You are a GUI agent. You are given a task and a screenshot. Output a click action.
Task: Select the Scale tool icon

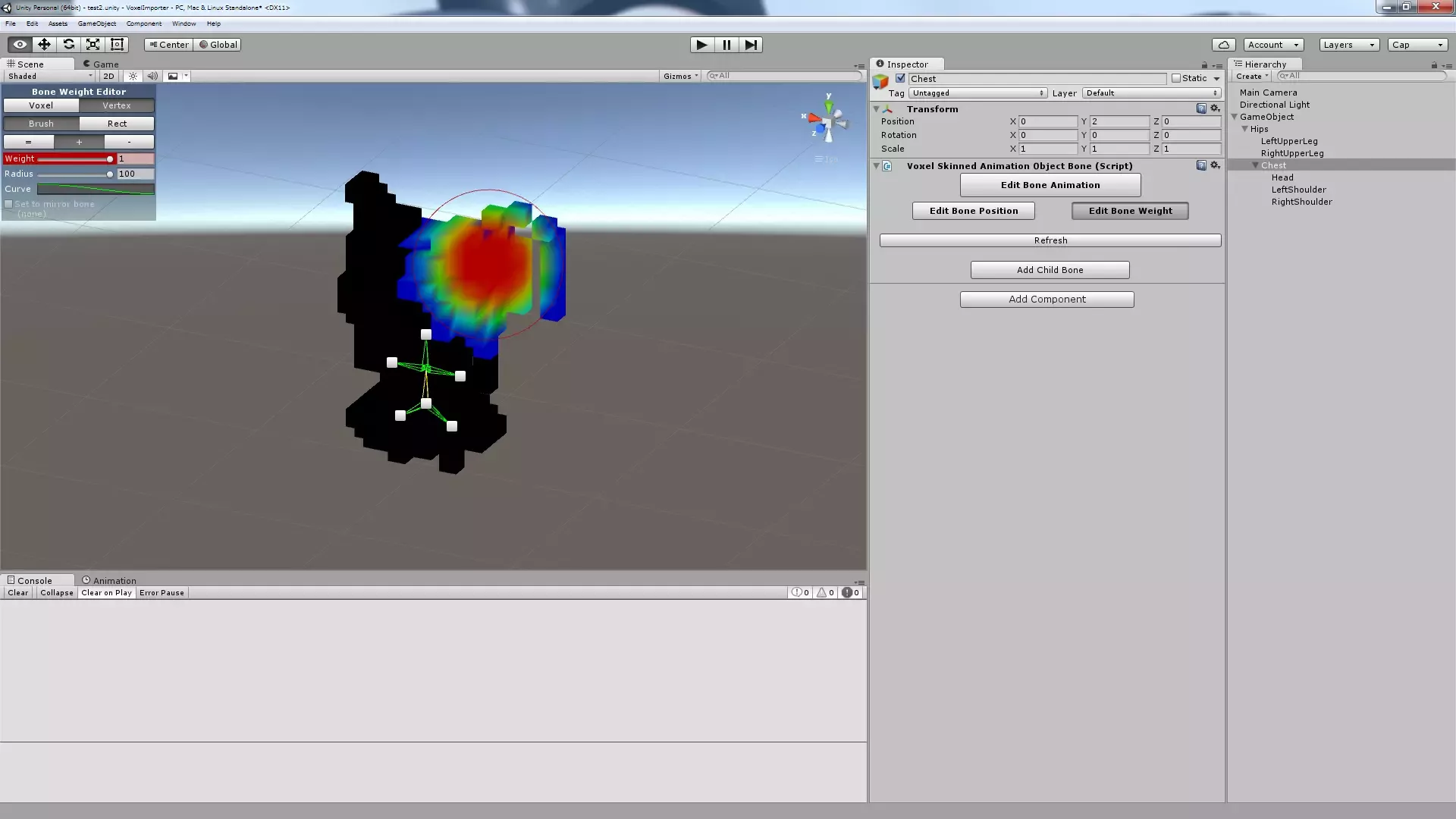(93, 45)
